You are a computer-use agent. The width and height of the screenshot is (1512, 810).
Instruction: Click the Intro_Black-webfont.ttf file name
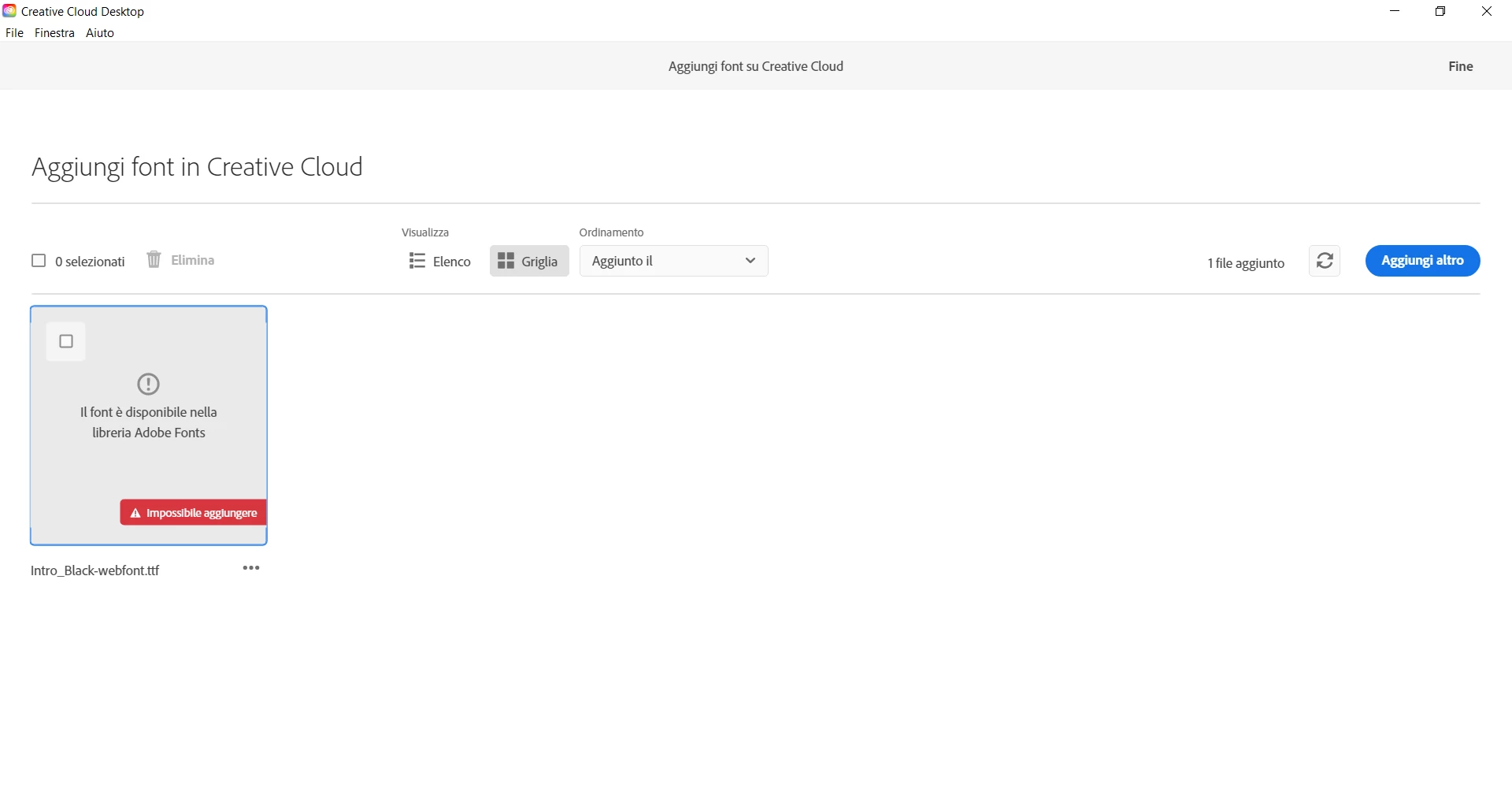coord(94,570)
